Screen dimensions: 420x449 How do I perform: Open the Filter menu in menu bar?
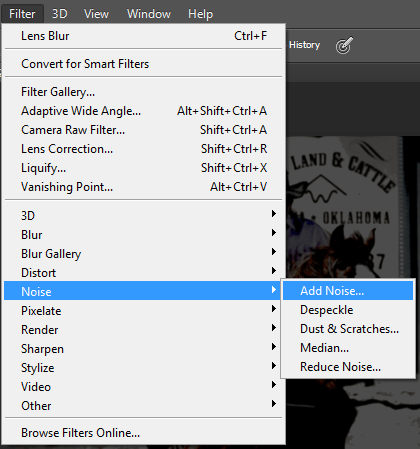click(x=22, y=14)
